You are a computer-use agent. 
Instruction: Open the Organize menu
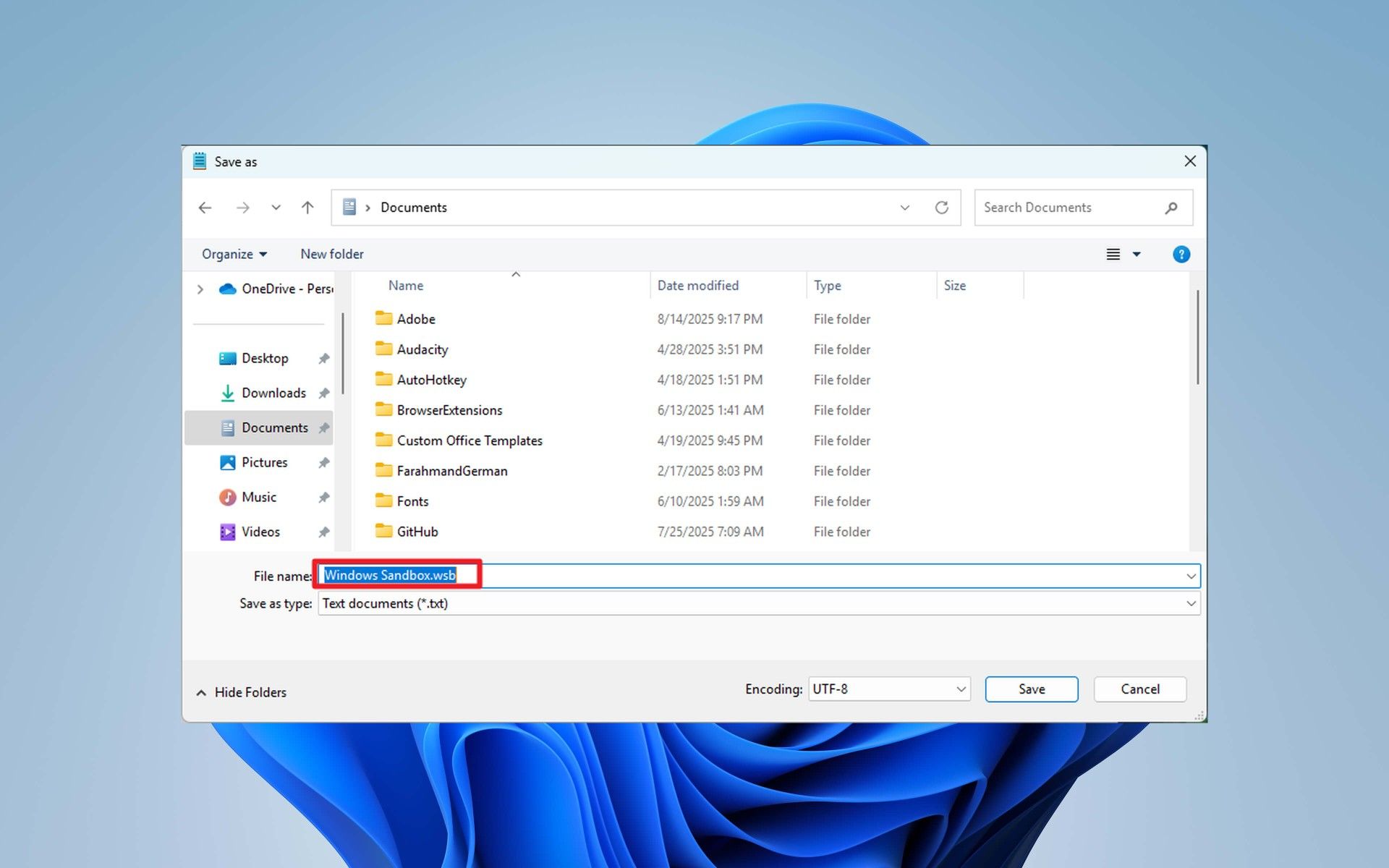pos(234,254)
